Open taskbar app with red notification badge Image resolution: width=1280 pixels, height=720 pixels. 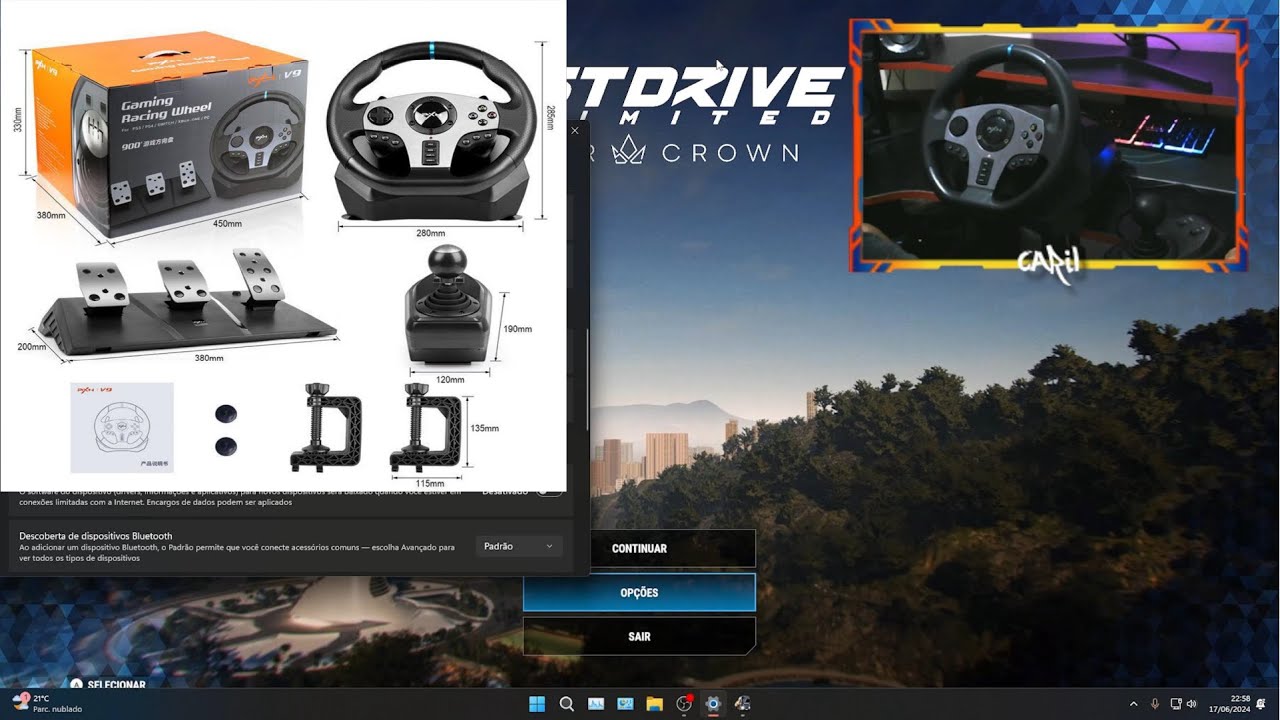tap(684, 704)
